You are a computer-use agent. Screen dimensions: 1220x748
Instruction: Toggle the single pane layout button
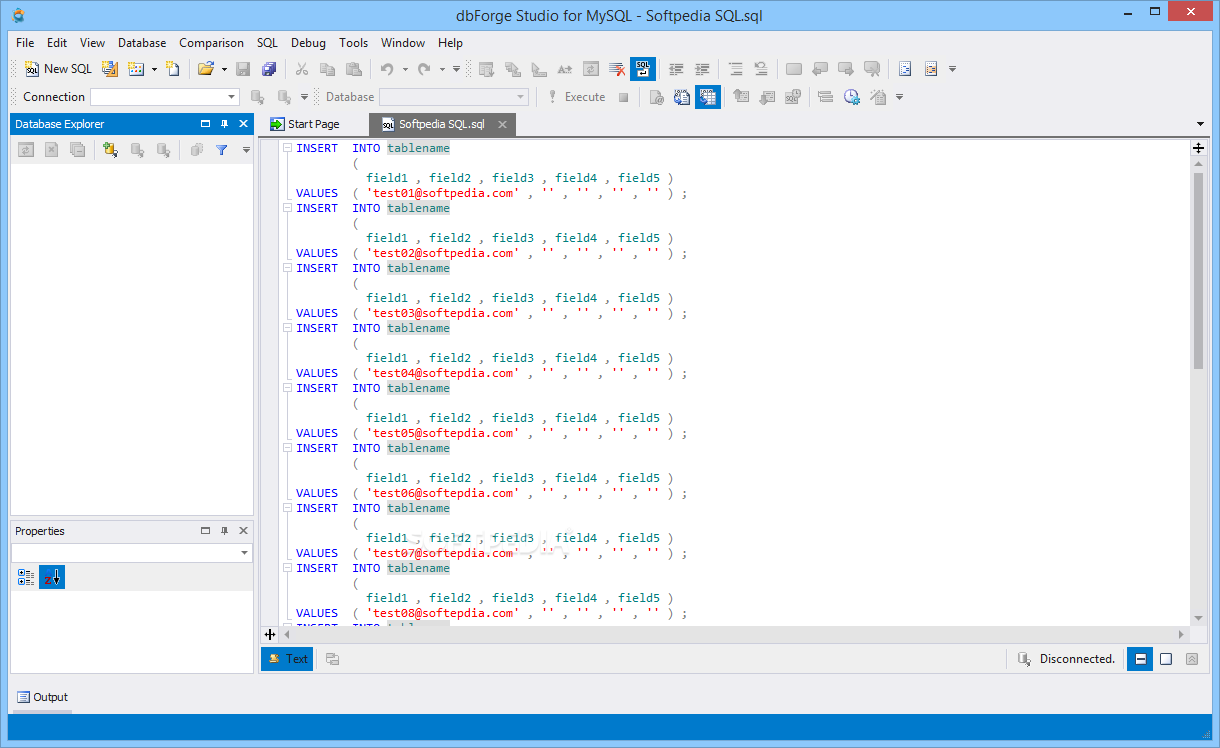pyautogui.click(x=1166, y=659)
